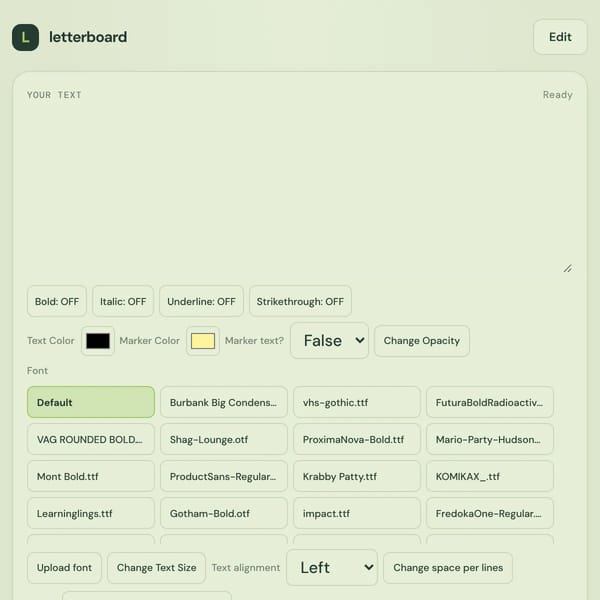Select FredokaOne-Regular font
The width and height of the screenshot is (600, 600).
coord(490,514)
